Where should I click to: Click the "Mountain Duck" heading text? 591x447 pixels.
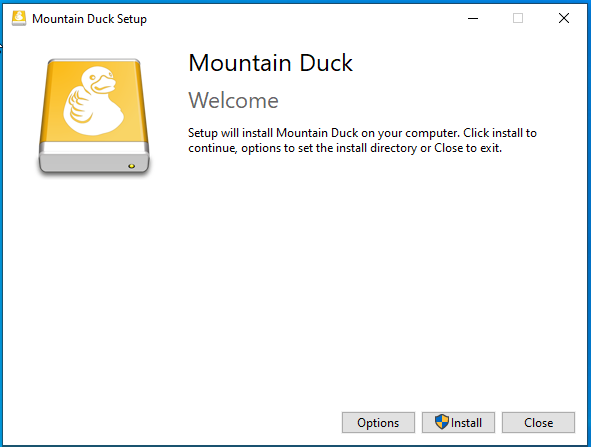pos(270,63)
